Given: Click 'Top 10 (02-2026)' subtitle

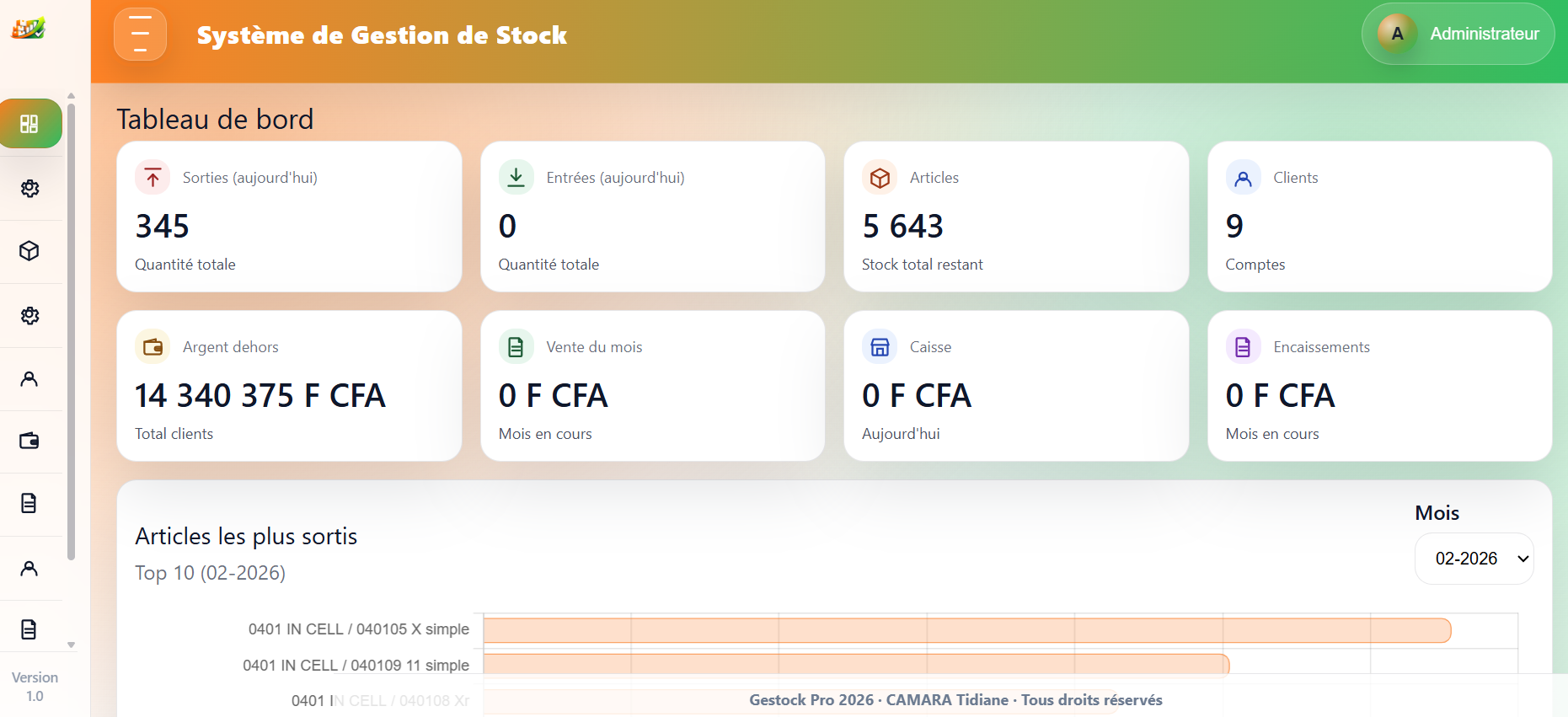Looking at the screenshot, I should pyautogui.click(x=211, y=573).
